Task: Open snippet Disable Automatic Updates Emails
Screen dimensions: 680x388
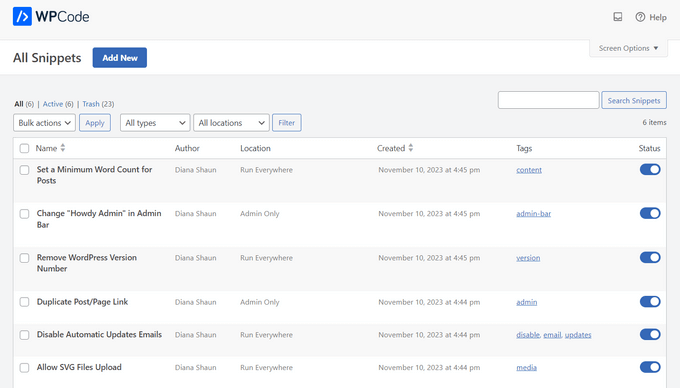Action: tap(99, 335)
